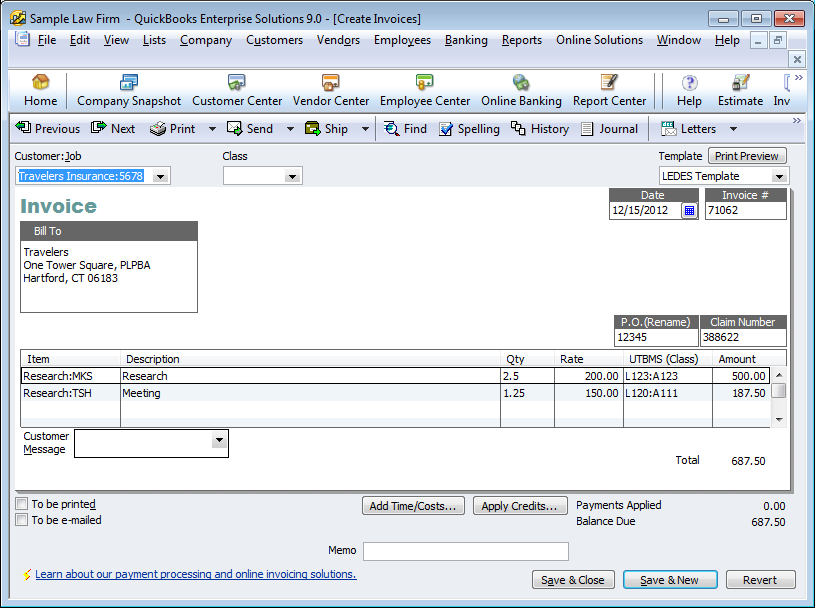Open payment processing and online invoicing link
The width and height of the screenshot is (815, 608).
coord(196,574)
